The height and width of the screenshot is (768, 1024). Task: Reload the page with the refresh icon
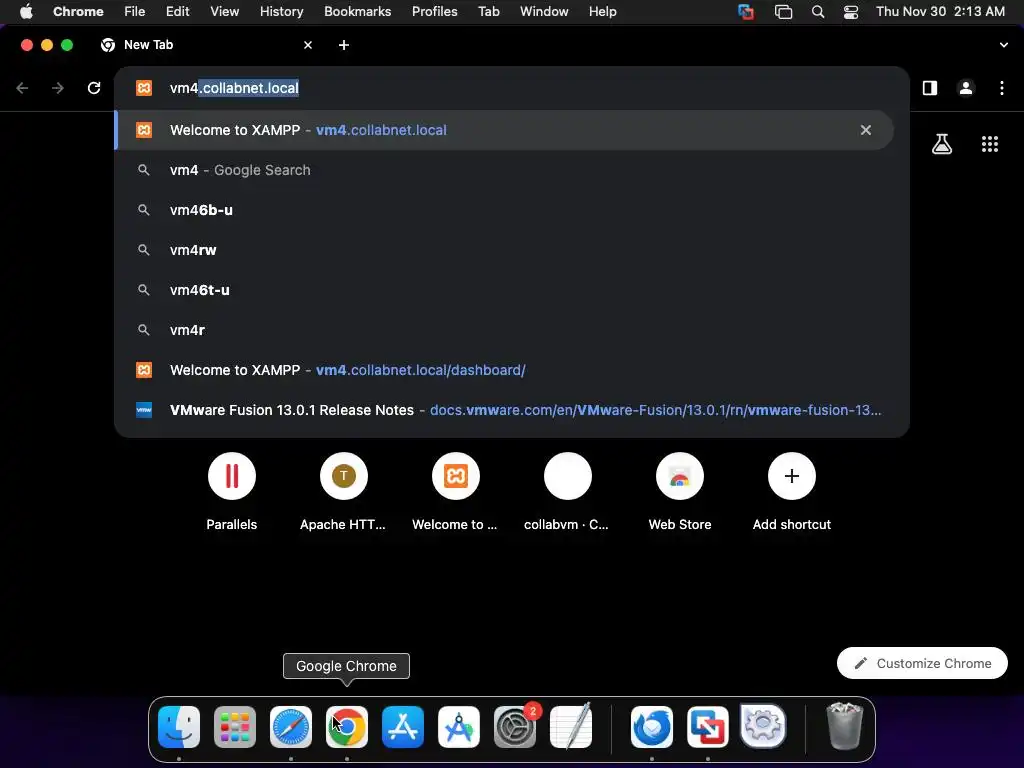coord(94,88)
